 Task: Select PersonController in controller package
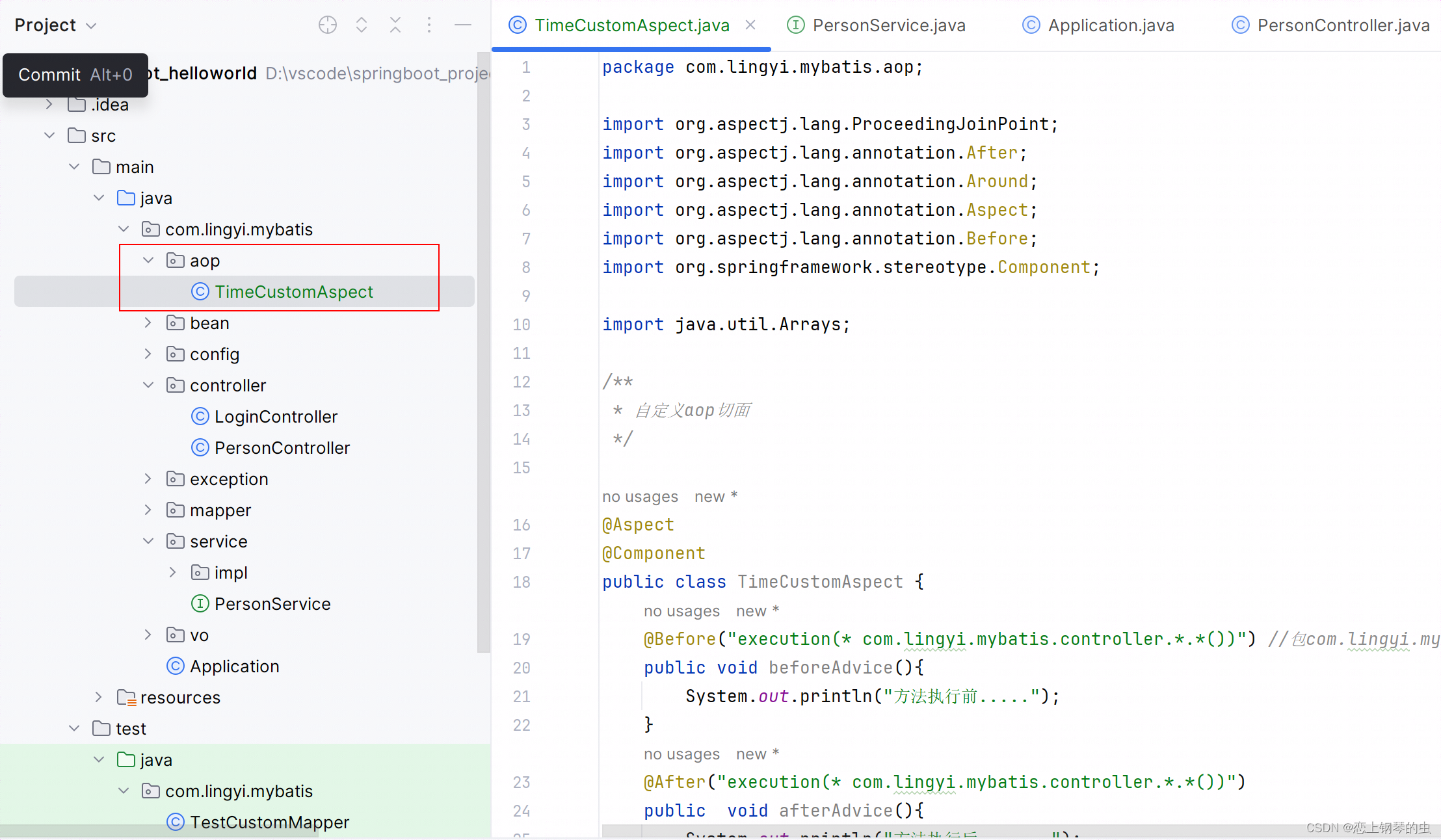click(282, 447)
